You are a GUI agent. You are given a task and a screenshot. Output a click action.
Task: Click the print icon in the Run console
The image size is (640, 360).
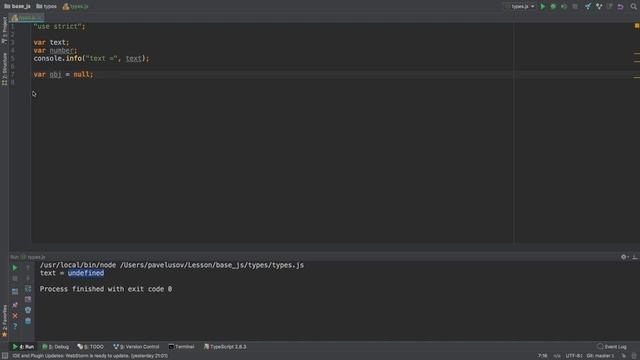pos(28,310)
